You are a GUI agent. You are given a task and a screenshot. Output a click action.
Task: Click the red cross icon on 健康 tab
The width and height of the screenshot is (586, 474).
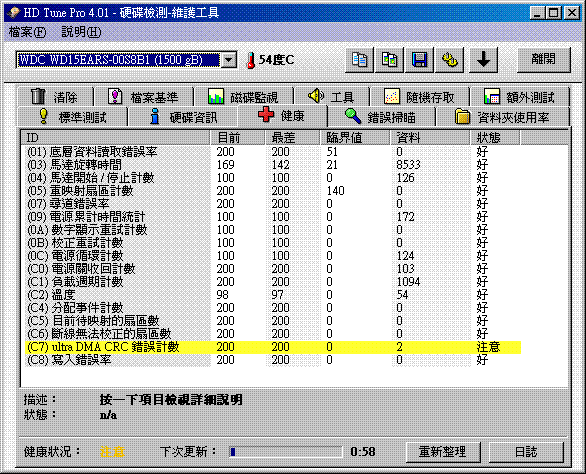point(266,114)
